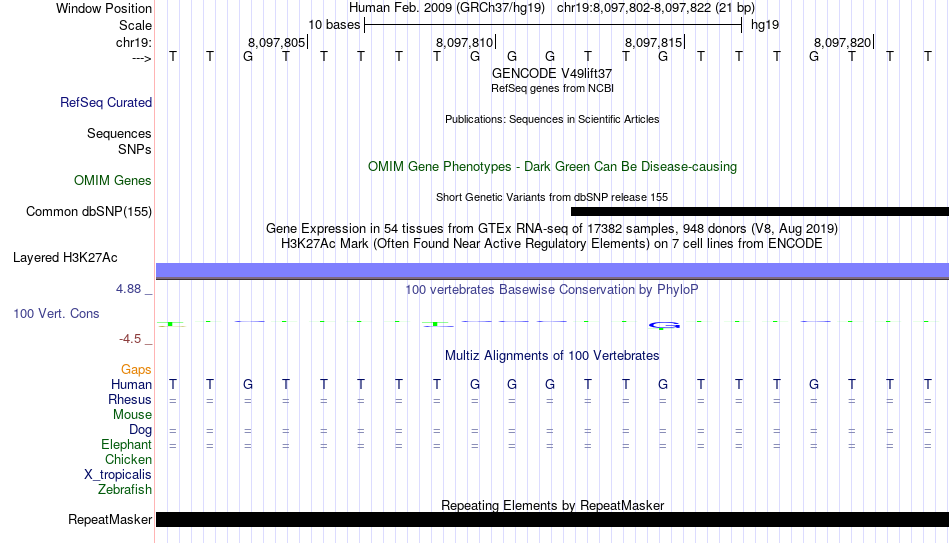Viewport: 950px width, 543px height.
Task: Click the Human species label
Action: [x=131, y=384]
